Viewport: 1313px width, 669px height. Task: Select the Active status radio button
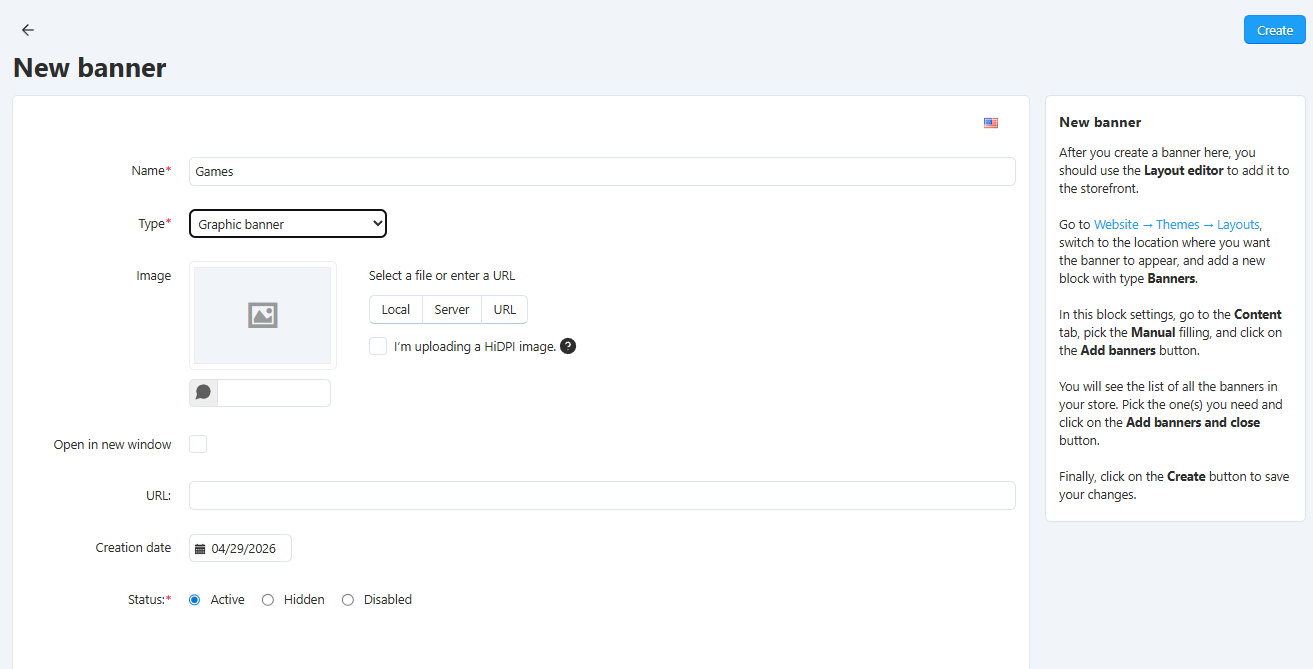click(x=194, y=600)
